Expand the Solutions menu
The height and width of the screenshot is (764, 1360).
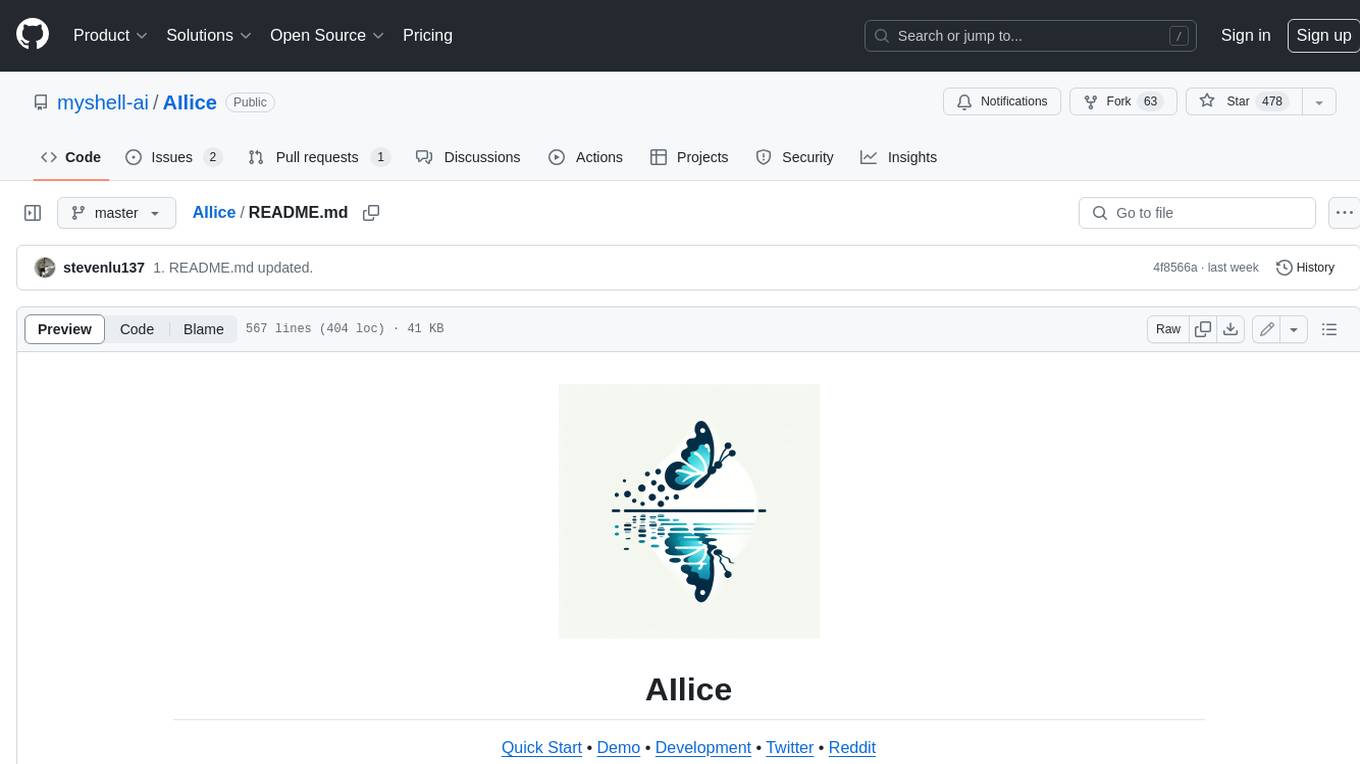pos(209,35)
